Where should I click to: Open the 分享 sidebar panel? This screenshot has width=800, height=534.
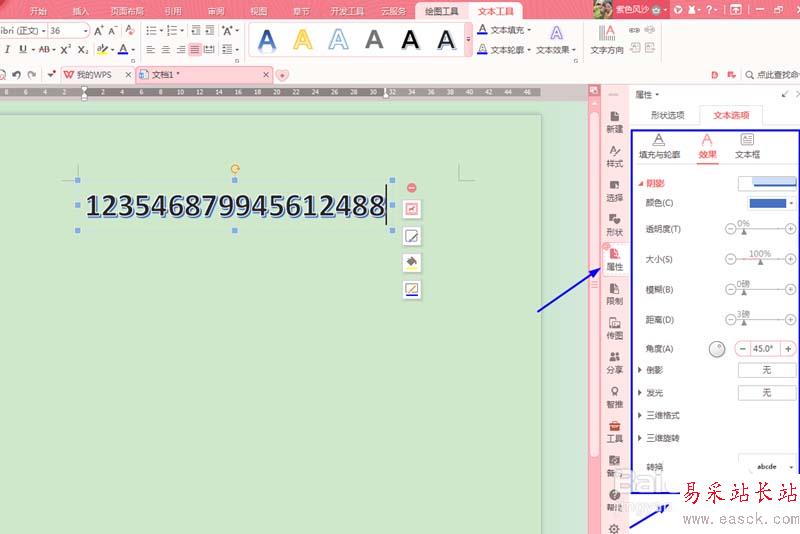[x=614, y=363]
